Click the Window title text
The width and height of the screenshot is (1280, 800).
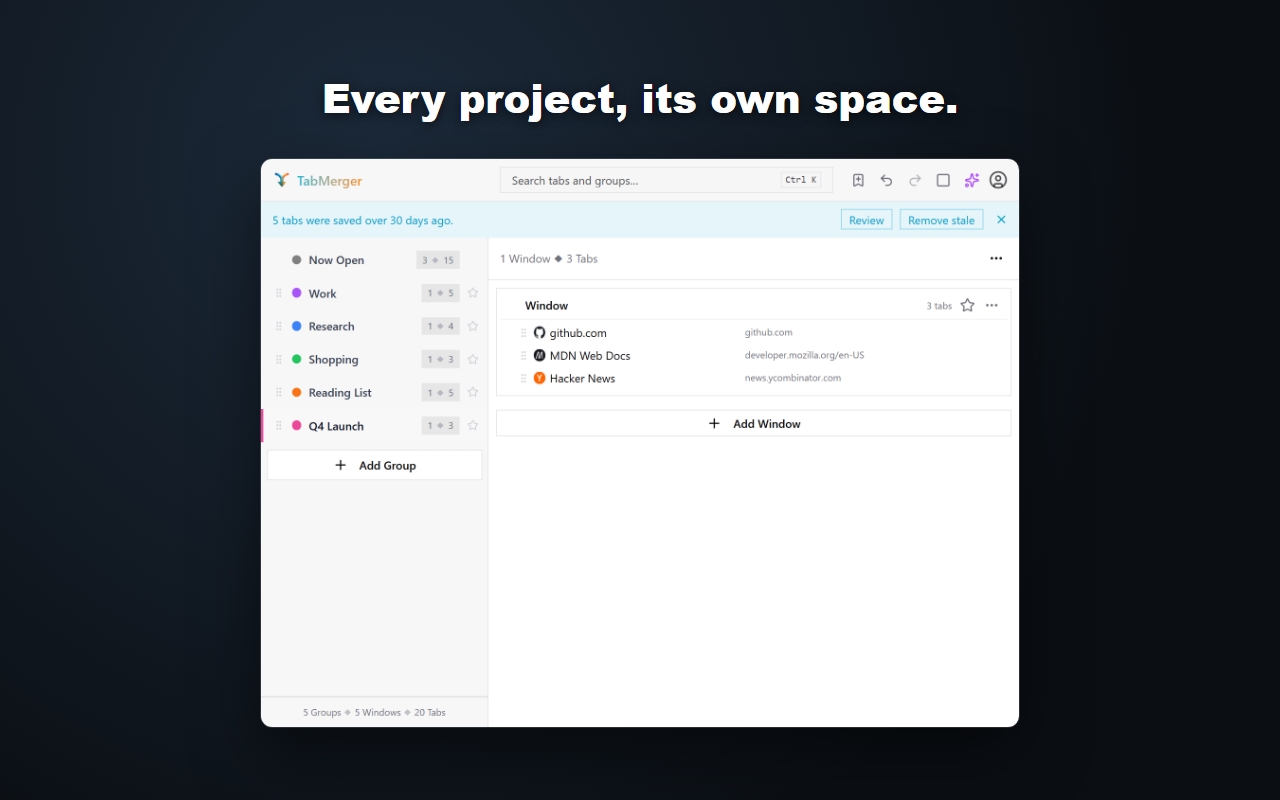pos(546,306)
